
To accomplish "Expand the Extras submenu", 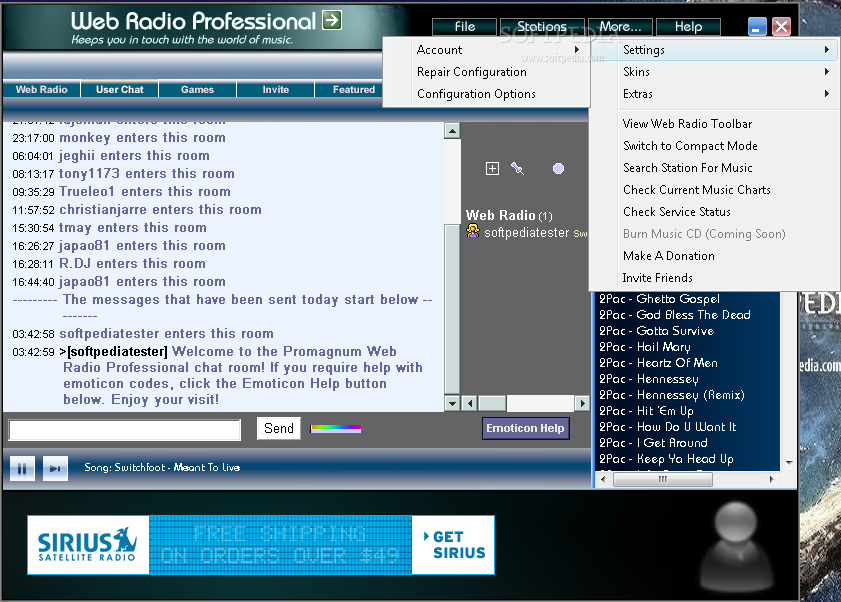I will coord(715,94).
